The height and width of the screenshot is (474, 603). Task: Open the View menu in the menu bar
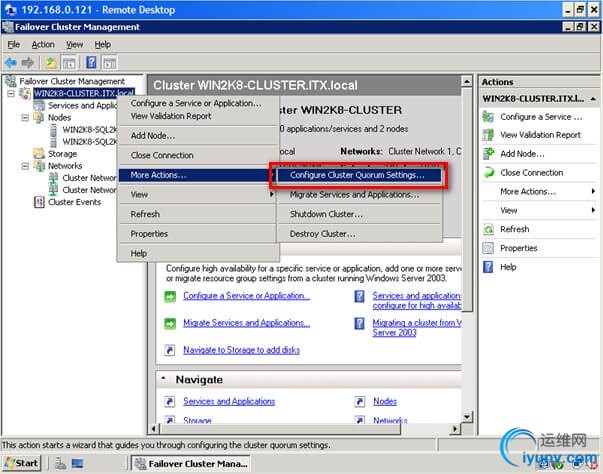point(74,45)
